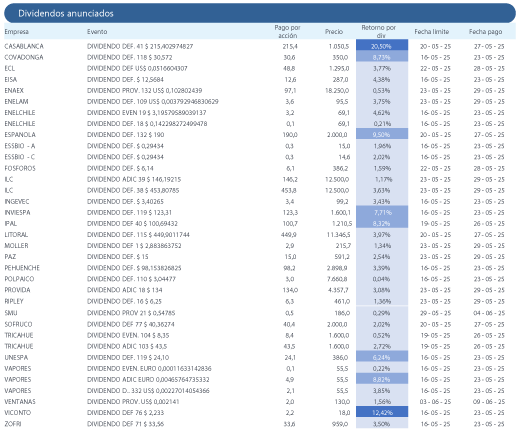Click the 453,8 payment per share value

pyautogui.click(x=289, y=190)
